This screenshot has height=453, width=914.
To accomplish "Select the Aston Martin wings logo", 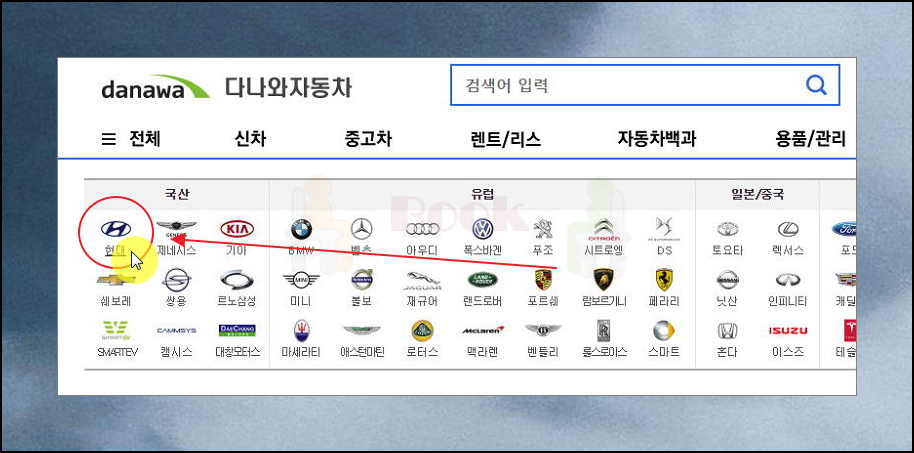I will point(361,331).
